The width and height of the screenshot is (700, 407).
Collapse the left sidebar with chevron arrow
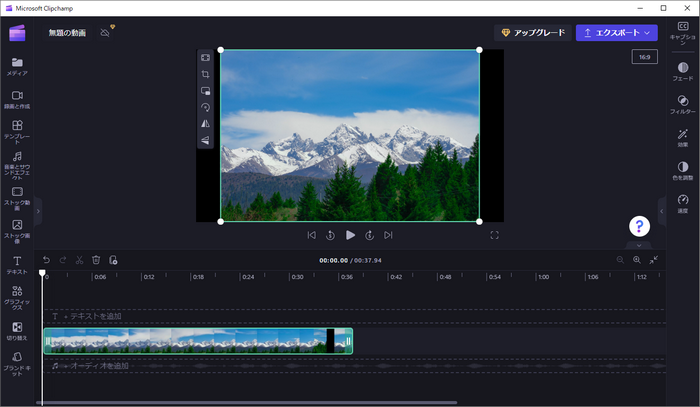pos(38,212)
